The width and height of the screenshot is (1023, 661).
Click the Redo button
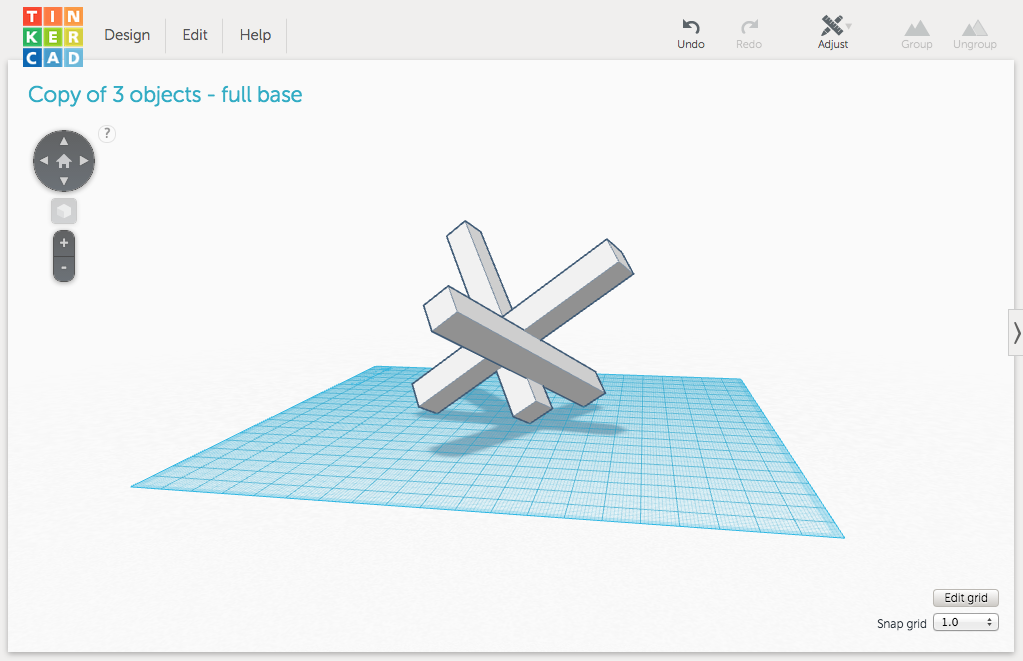[x=749, y=34]
